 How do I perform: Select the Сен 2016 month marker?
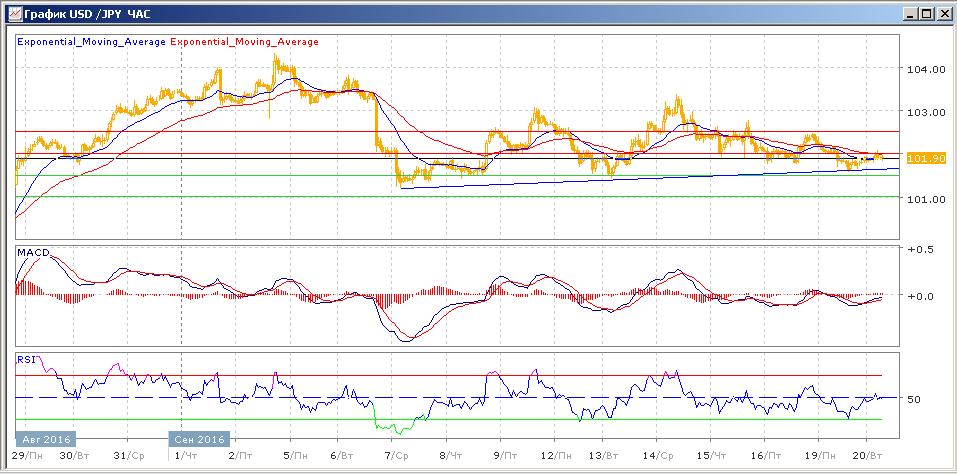point(198,438)
